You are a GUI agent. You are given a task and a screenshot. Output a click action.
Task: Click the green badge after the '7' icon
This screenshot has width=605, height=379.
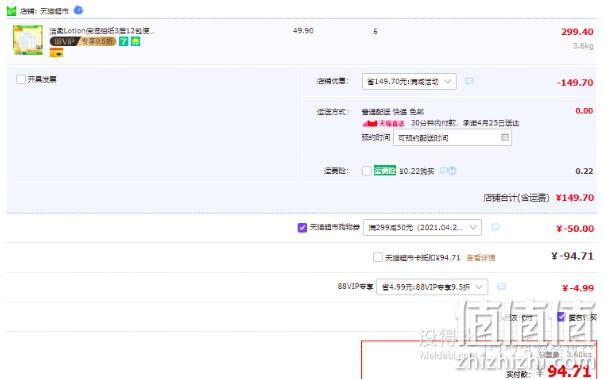(135, 41)
